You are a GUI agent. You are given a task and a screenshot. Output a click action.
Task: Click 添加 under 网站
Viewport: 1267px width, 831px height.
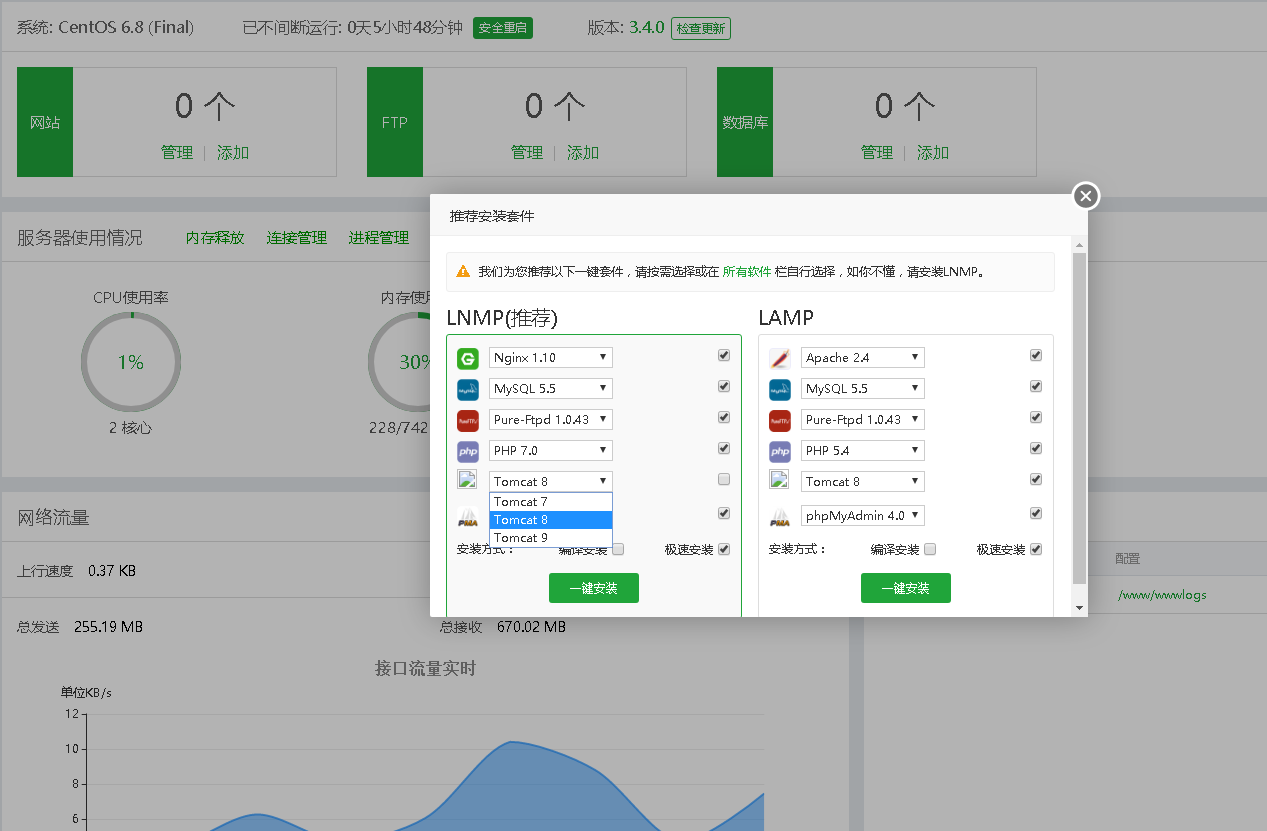click(x=233, y=153)
